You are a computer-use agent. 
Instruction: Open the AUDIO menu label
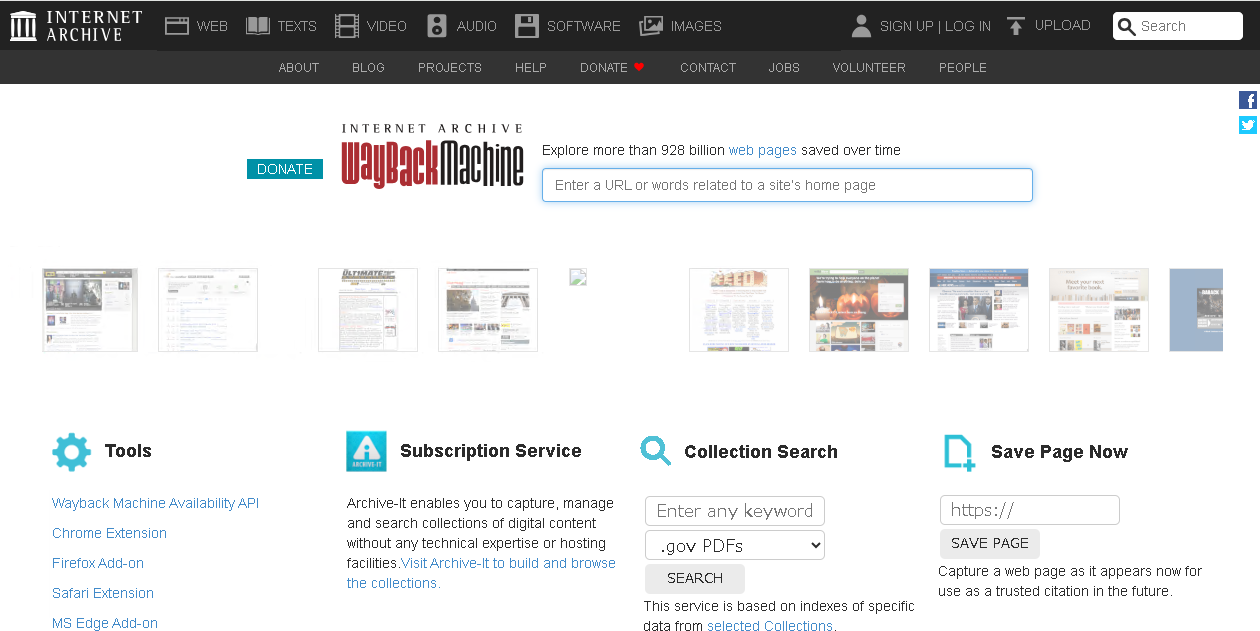(477, 26)
